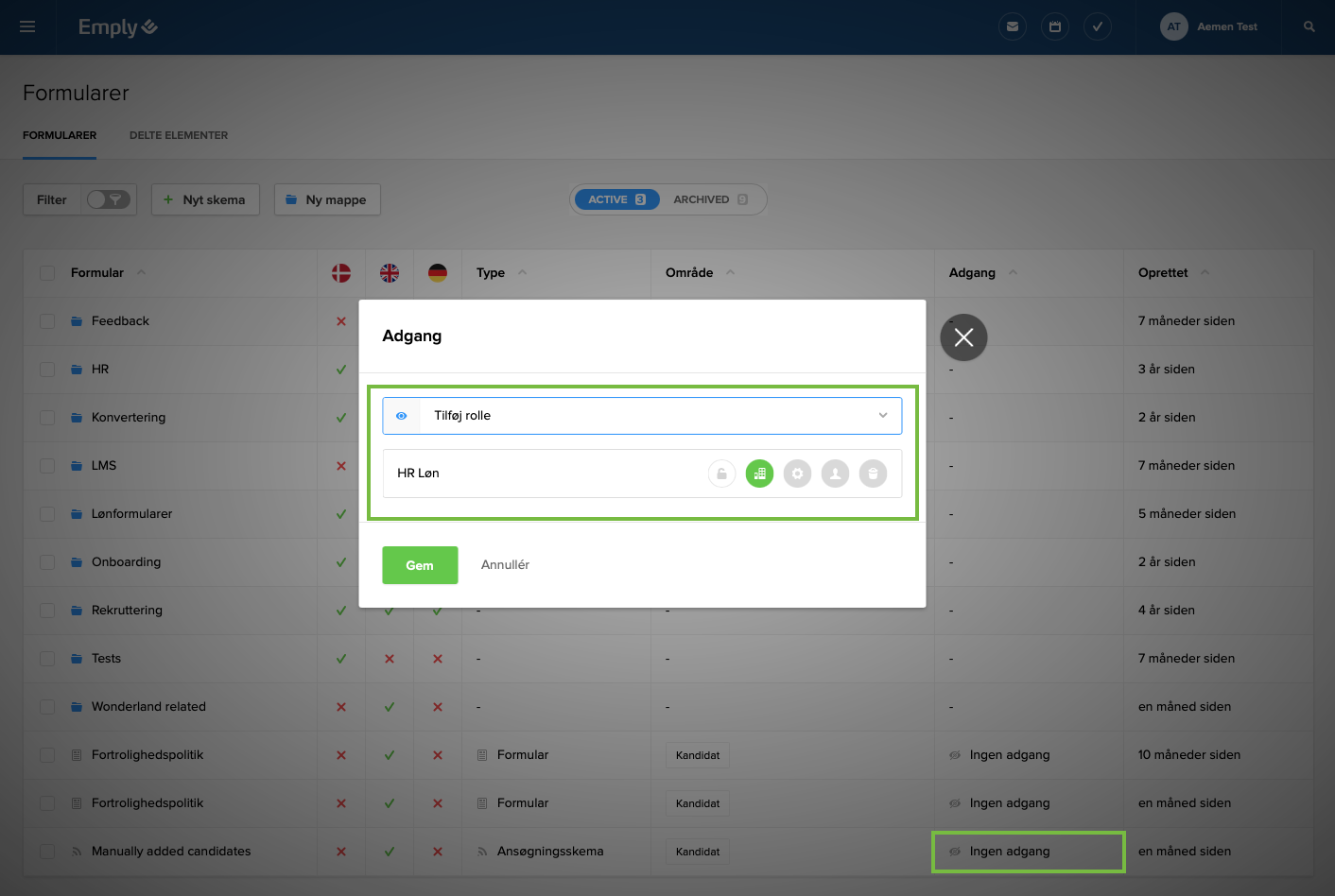Switch to the Delte Elementer tab

179,135
